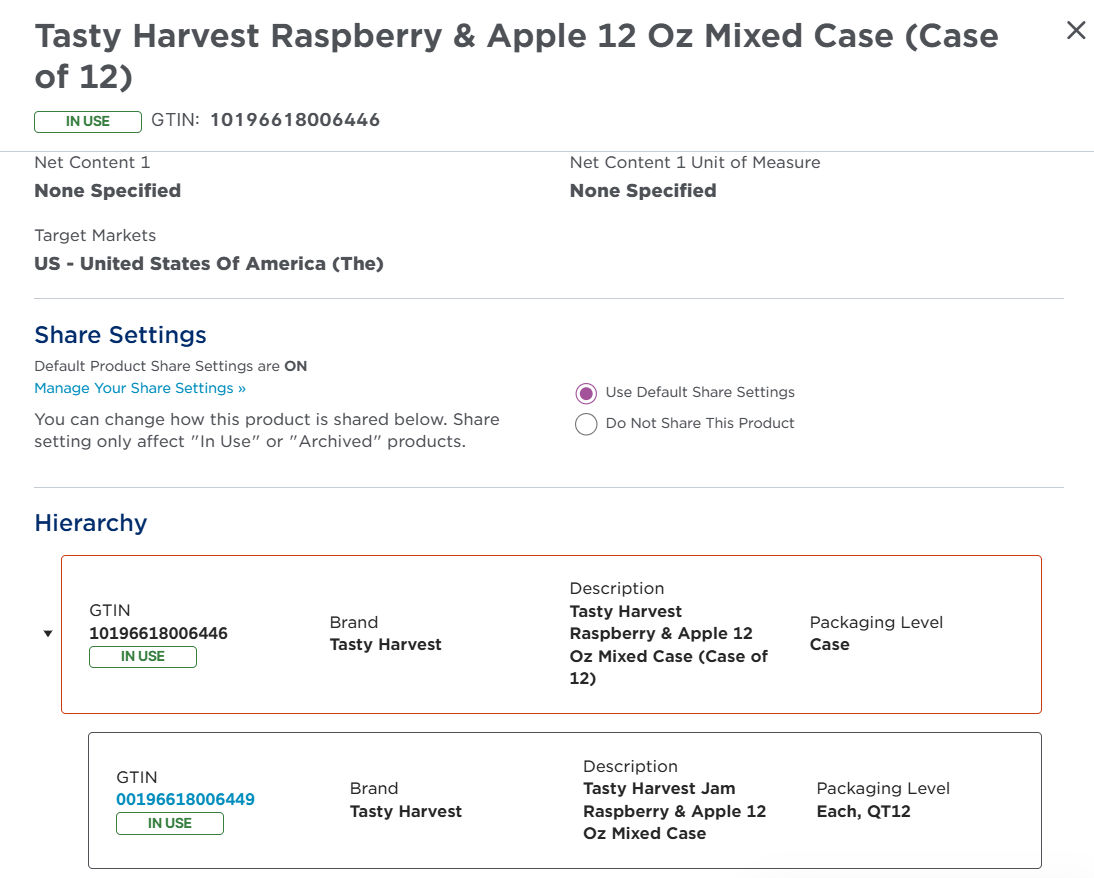Click the header GTIN number 10196618006446
1094x878 pixels.
point(295,120)
